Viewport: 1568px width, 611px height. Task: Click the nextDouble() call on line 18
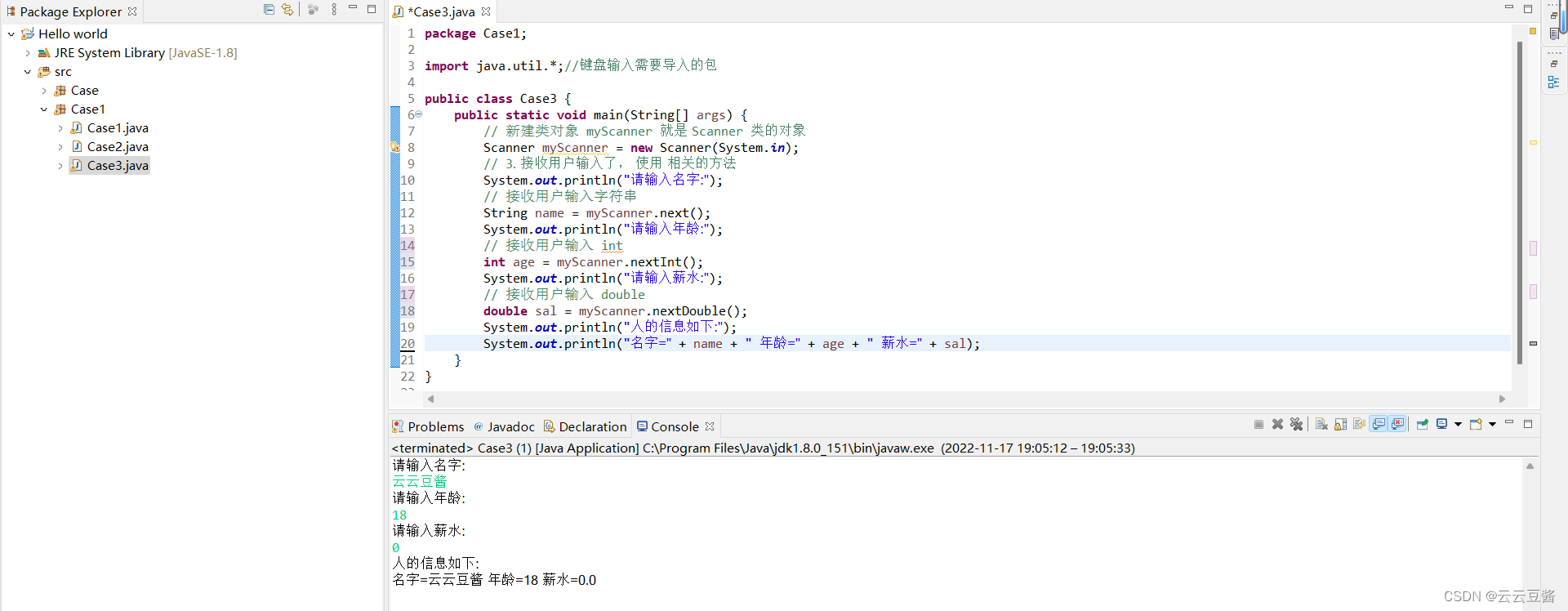[x=696, y=311]
